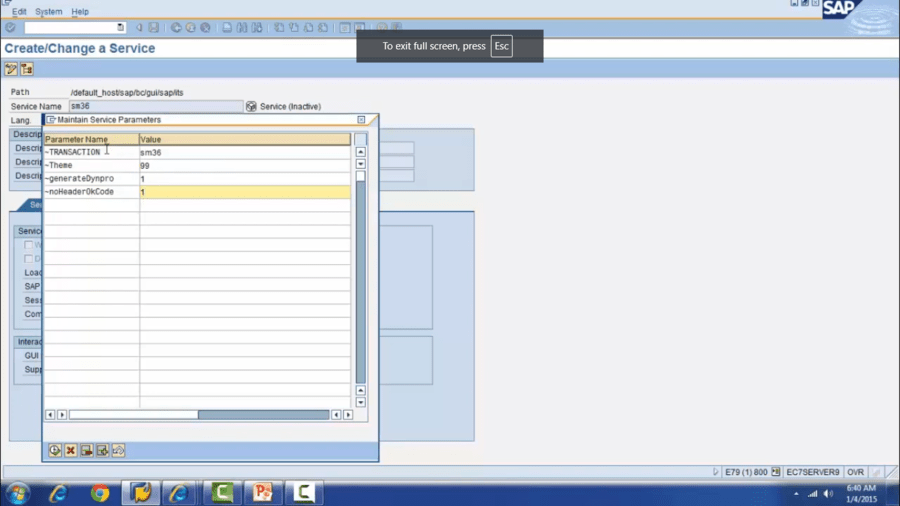
Task: Click the Delete Row icon in dialog footer
Action: (87, 450)
